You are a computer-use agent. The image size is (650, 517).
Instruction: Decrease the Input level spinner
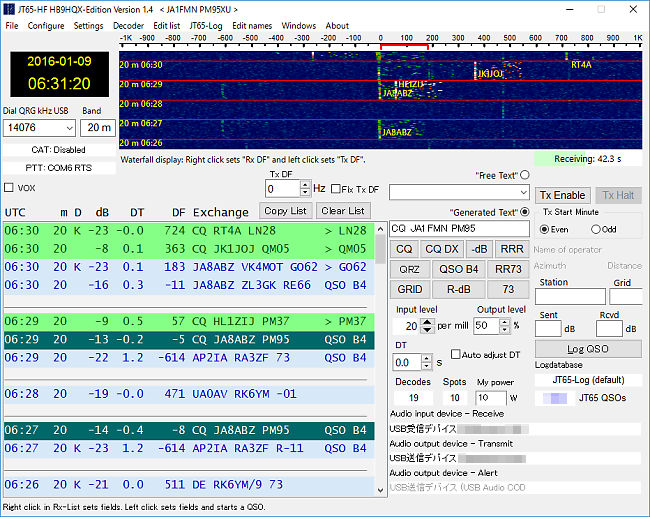(427, 330)
